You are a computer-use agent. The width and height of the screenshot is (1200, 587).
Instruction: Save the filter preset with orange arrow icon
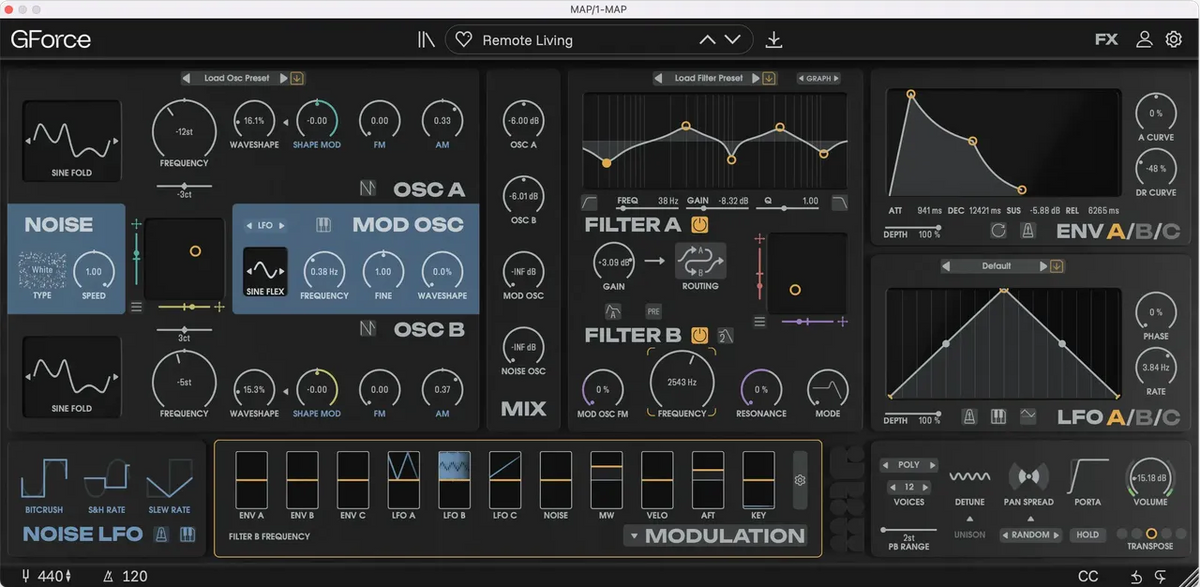(768, 78)
